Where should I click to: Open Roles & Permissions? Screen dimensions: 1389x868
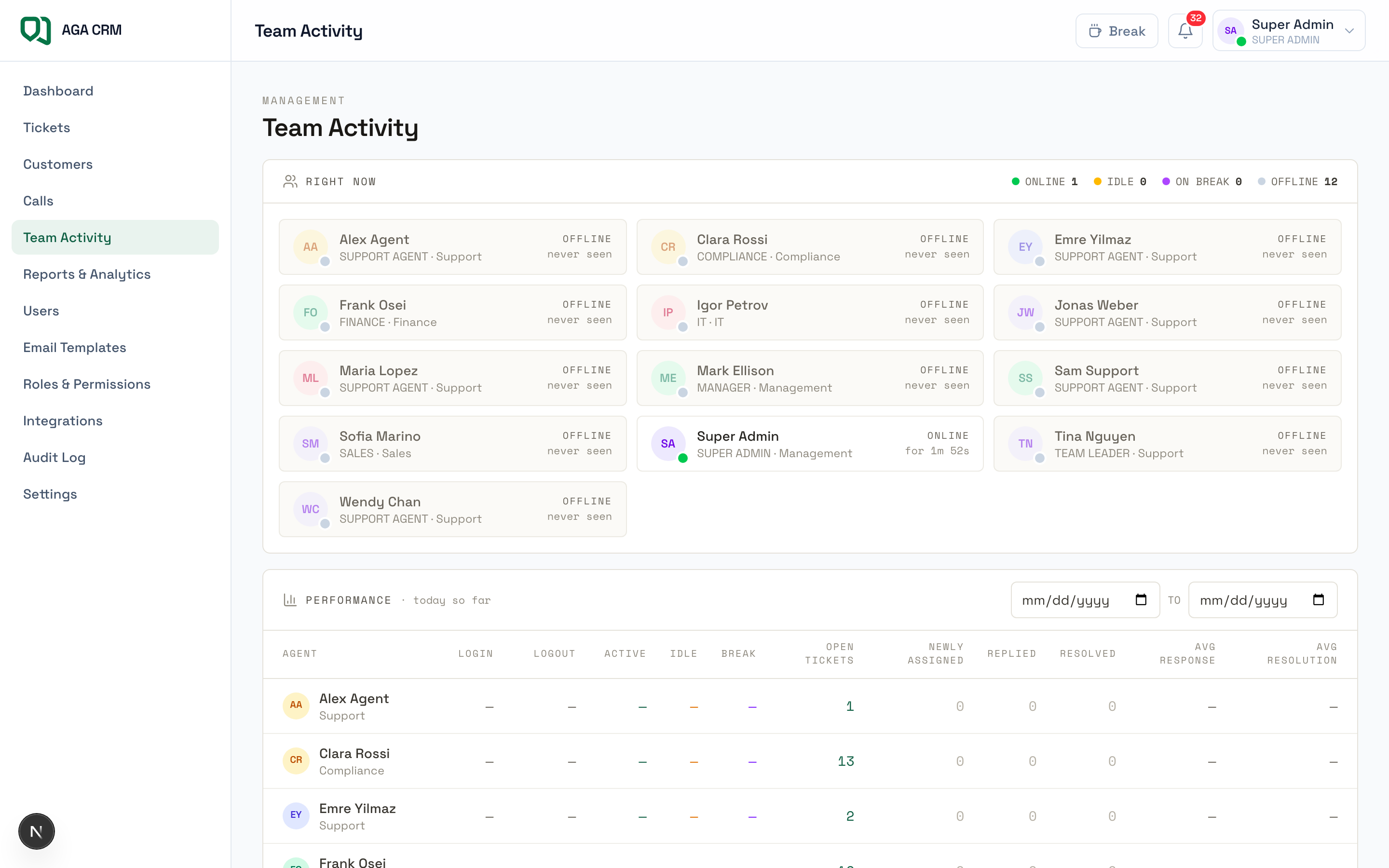(115, 384)
